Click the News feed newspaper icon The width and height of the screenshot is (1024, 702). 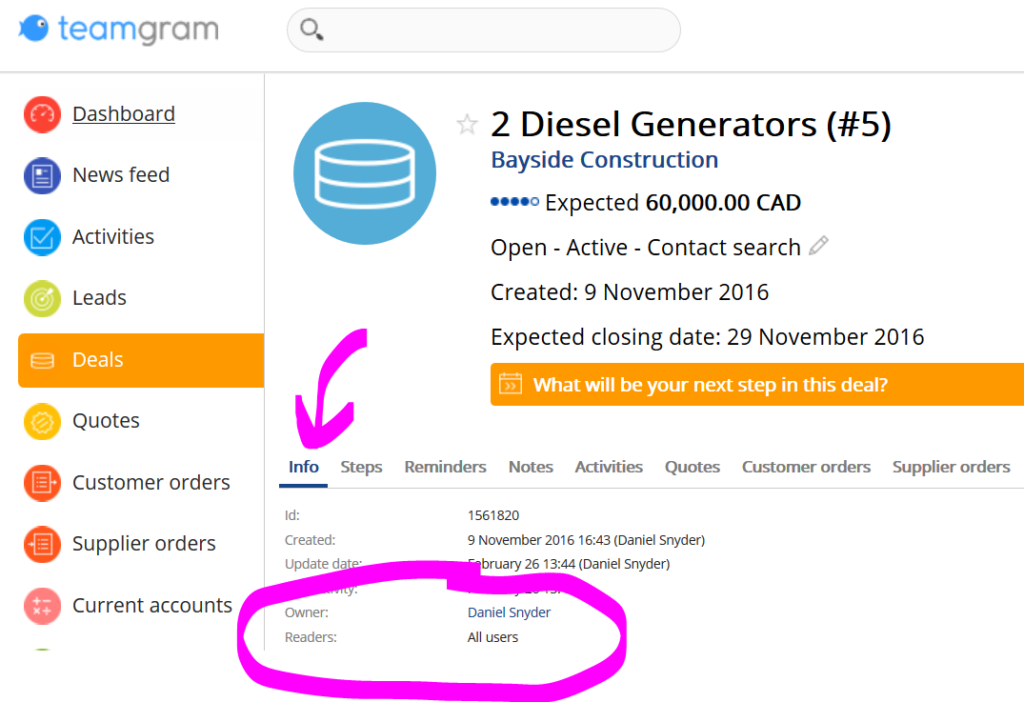(x=42, y=176)
